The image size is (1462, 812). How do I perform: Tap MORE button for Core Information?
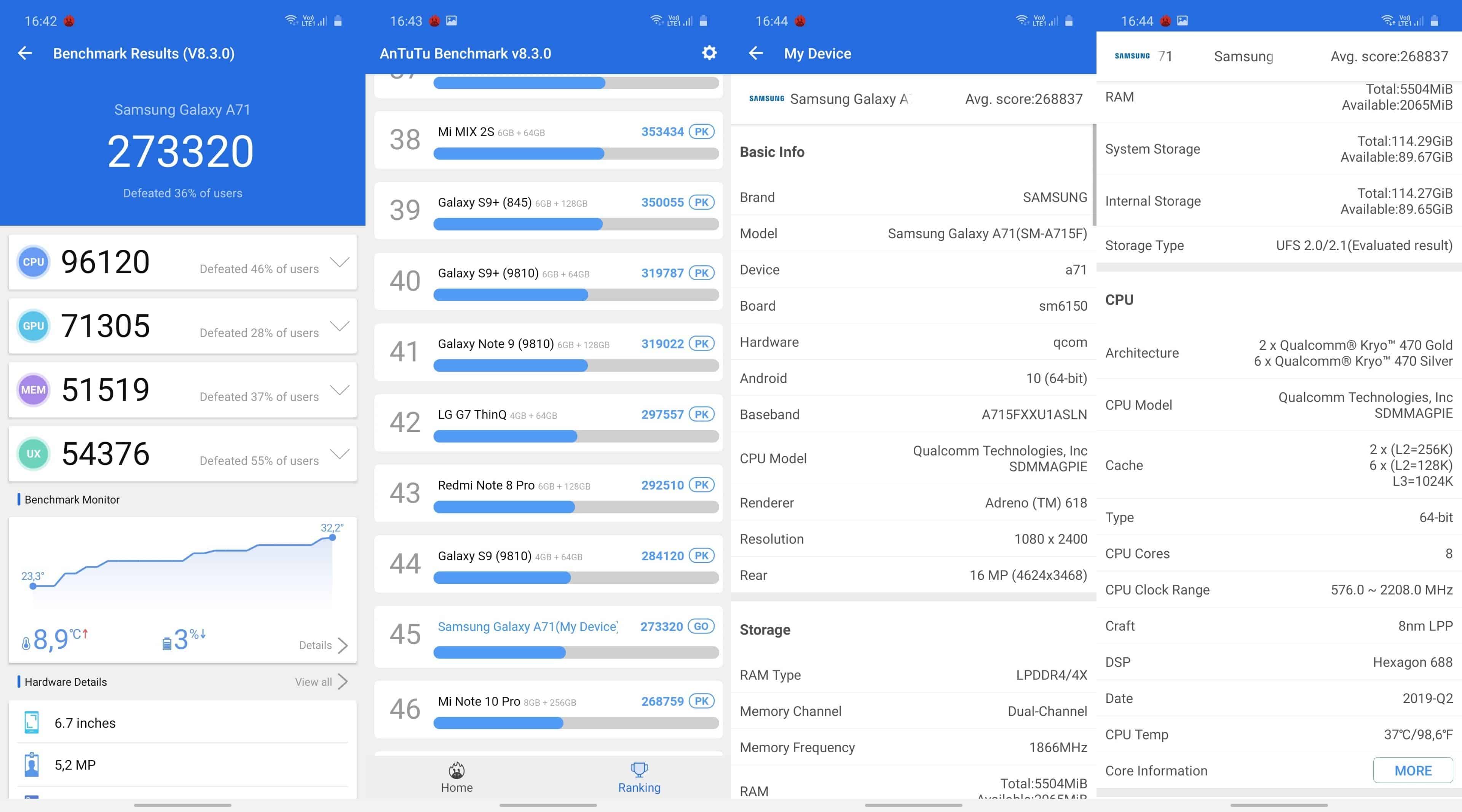point(1413,771)
